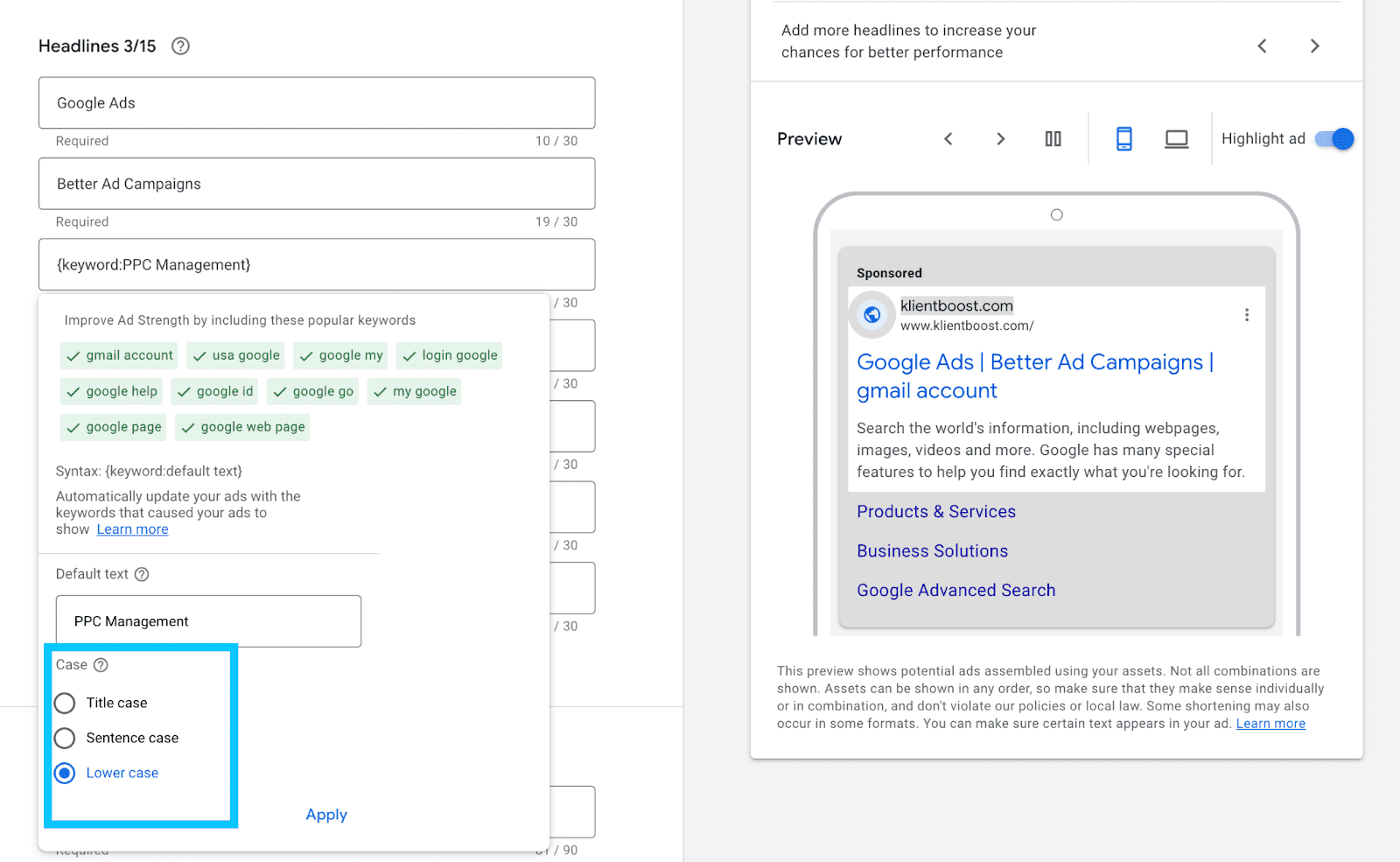Show the next ad preview
Viewport: 1400px width, 862px height.
1001,139
